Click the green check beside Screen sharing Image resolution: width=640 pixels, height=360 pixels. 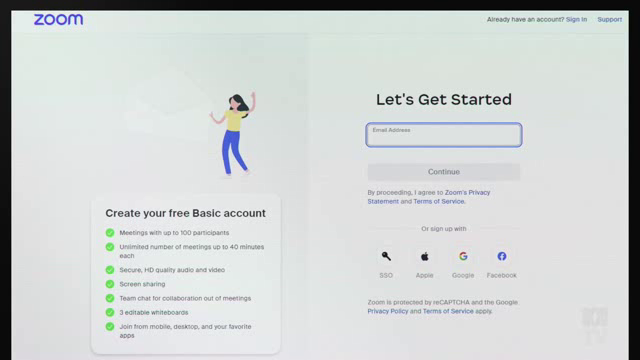click(110, 284)
